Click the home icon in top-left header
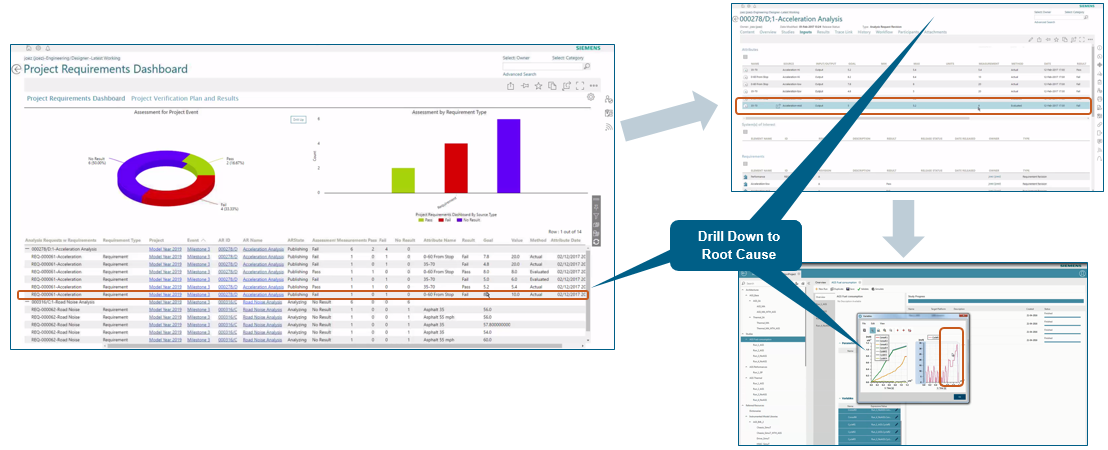1108x450 pixels. click(x=28, y=48)
